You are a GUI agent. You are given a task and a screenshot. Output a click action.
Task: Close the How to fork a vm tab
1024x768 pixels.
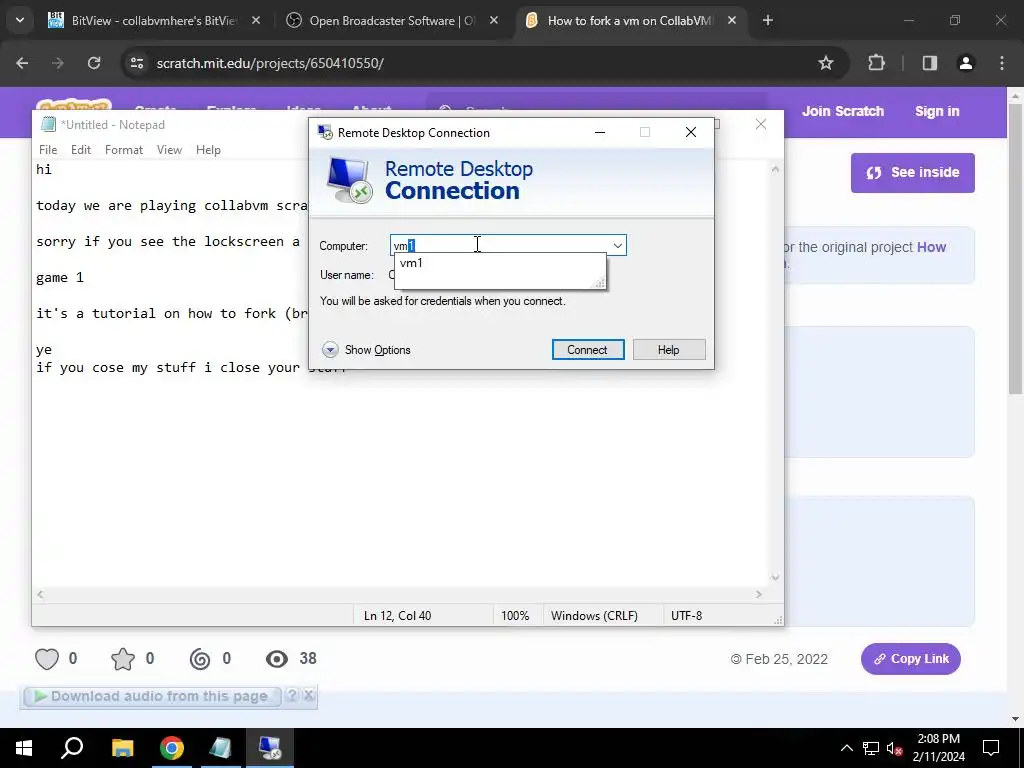tap(732, 21)
